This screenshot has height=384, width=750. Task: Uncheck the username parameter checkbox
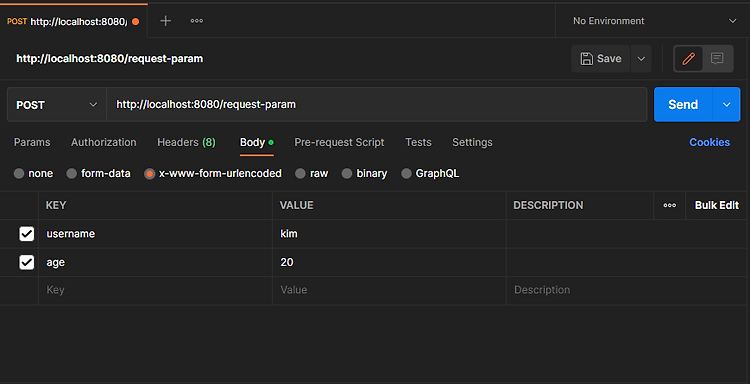pyautogui.click(x=26, y=234)
